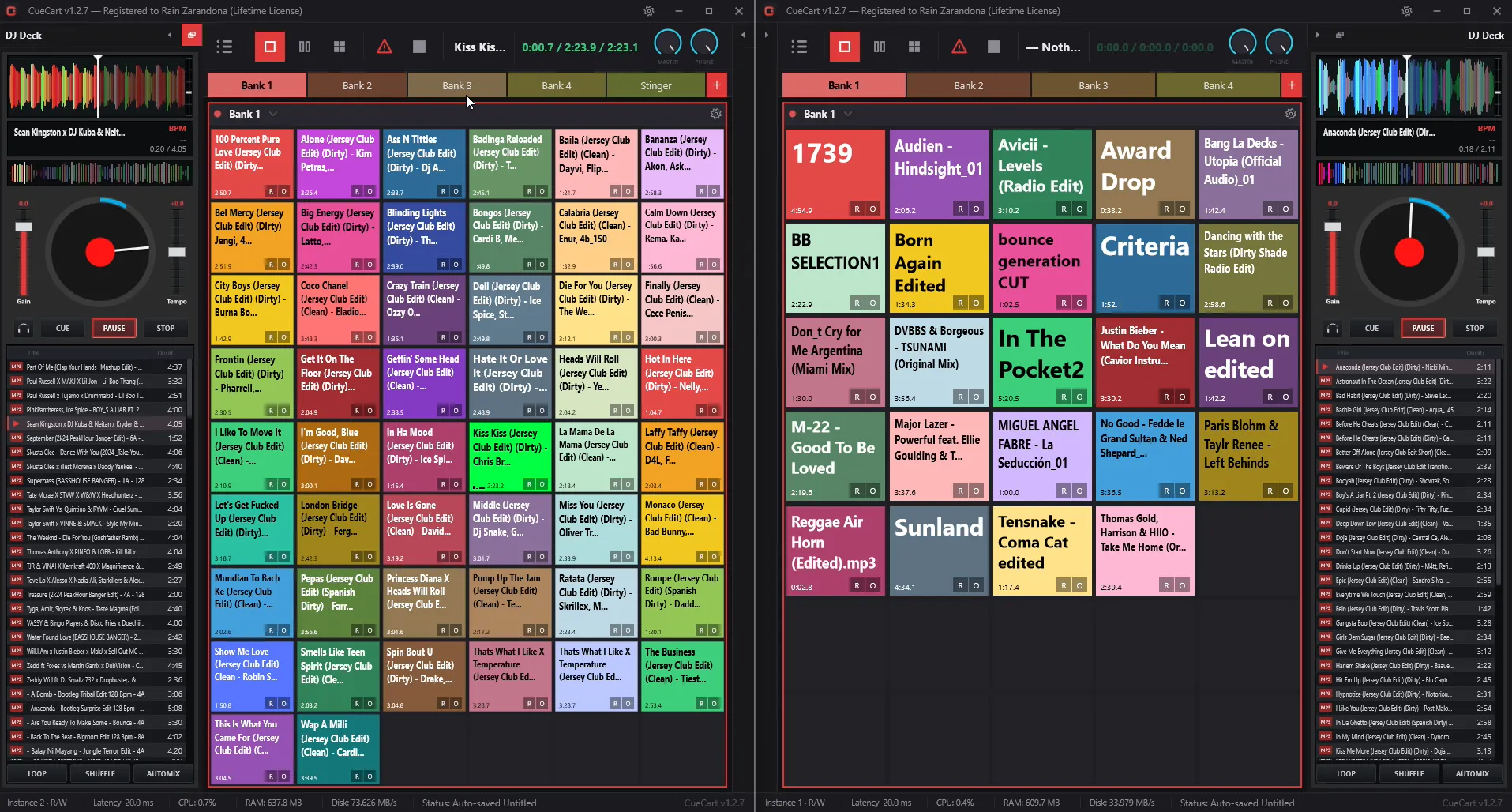The width and height of the screenshot is (1512, 812).
Task: Toggle headphone monitoring on left DJ Deck
Action: [x=24, y=329]
